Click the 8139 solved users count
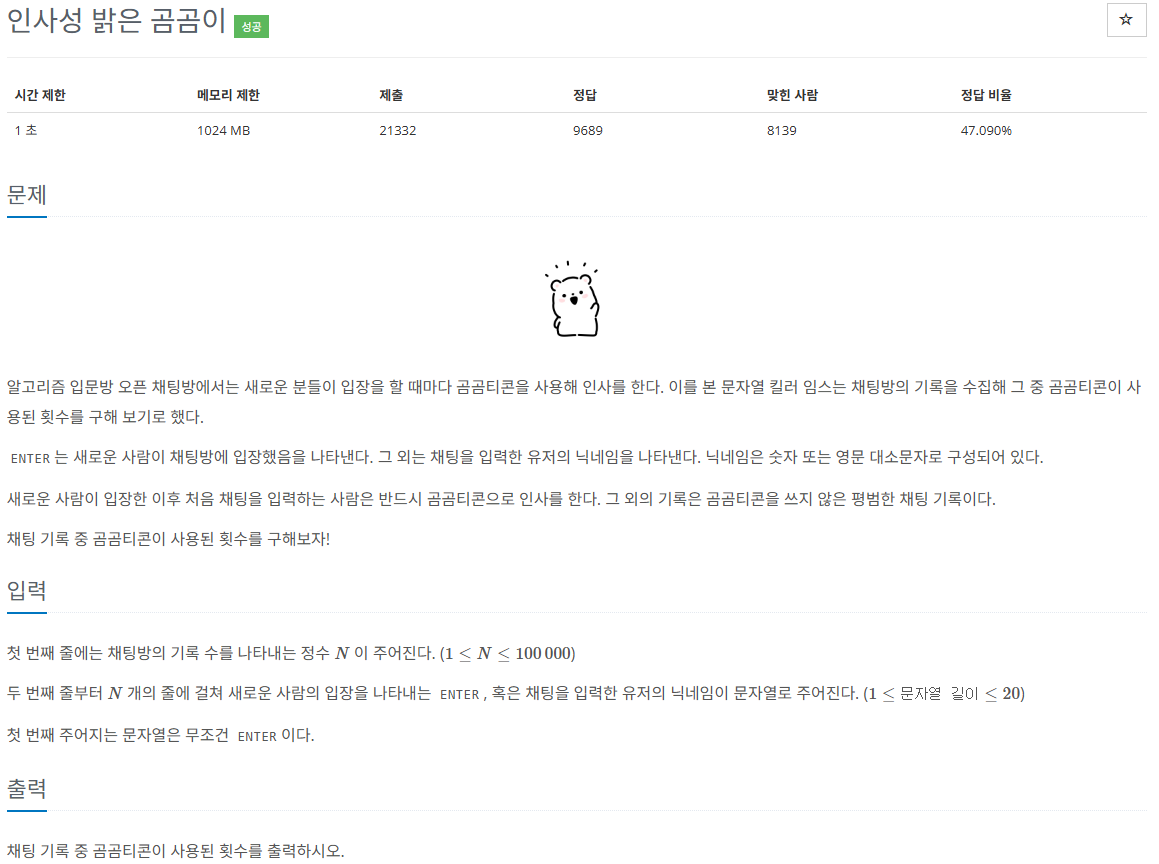The width and height of the screenshot is (1159, 864). click(x=781, y=131)
